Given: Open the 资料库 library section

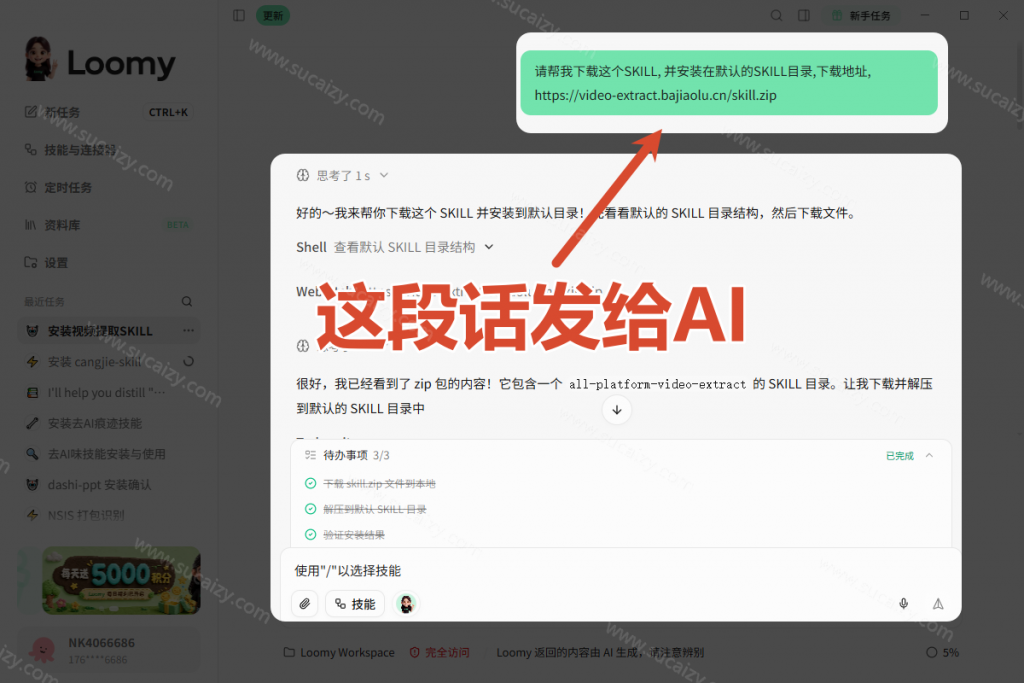Looking at the screenshot, I should 109,225.
